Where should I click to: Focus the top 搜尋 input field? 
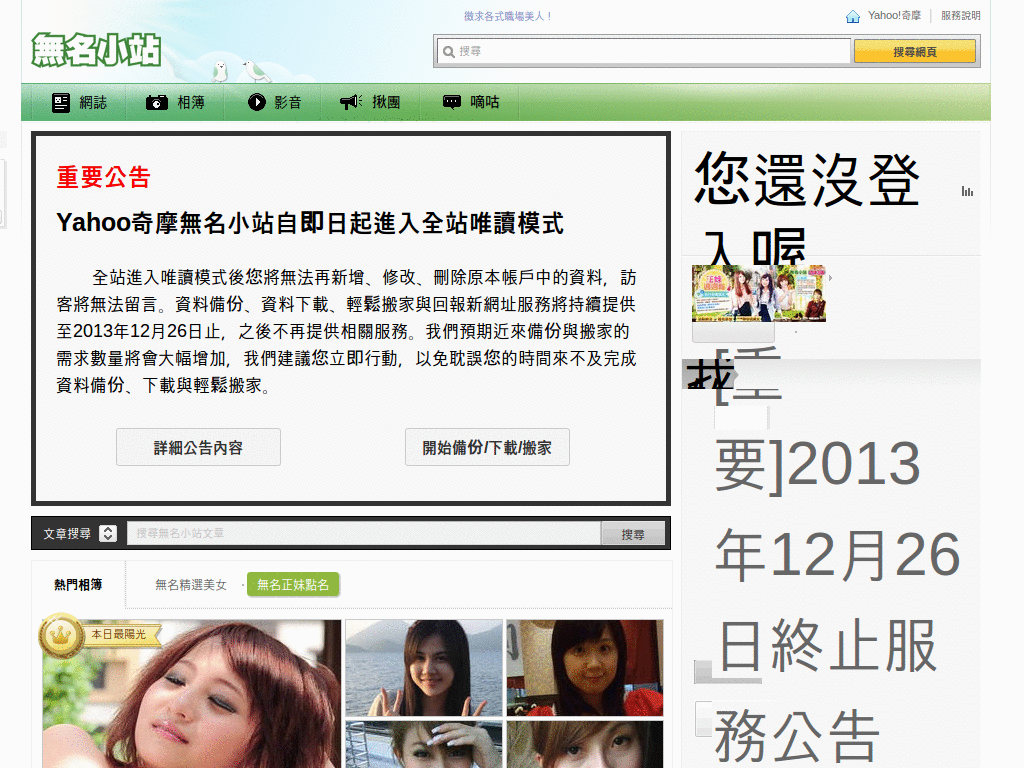(643, 51)
